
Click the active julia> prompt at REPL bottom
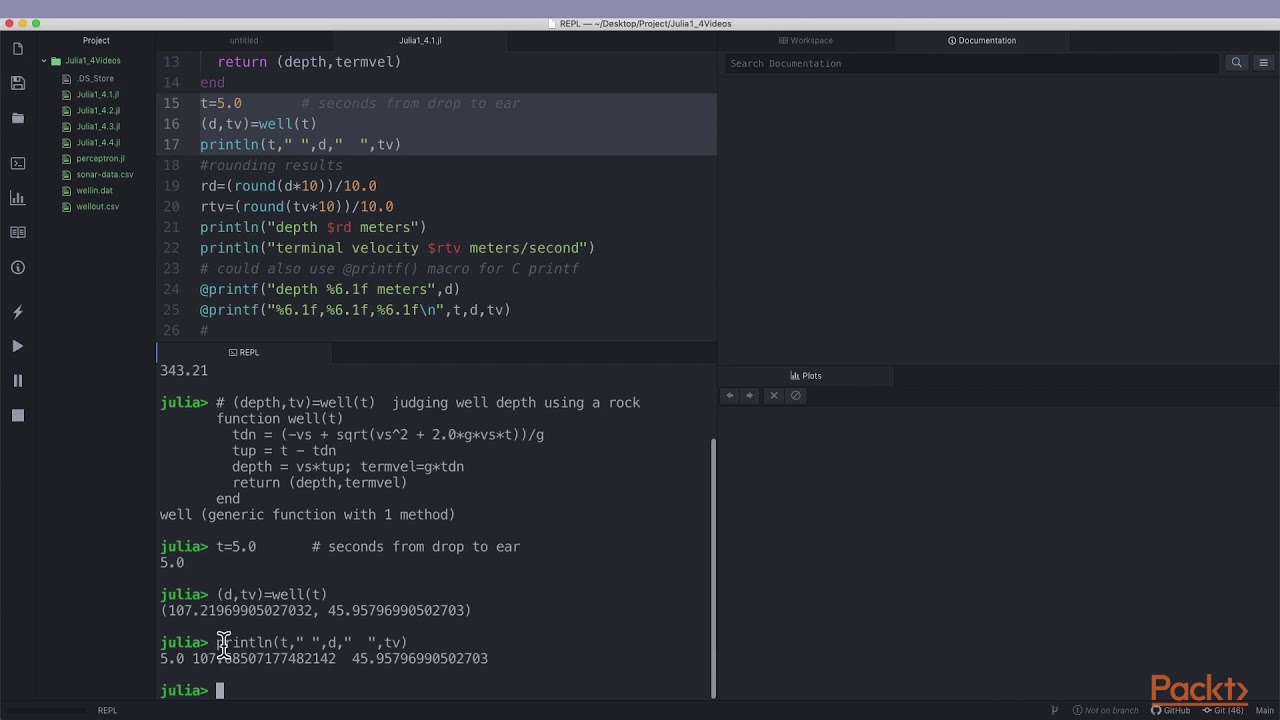[x=184, y=690]
